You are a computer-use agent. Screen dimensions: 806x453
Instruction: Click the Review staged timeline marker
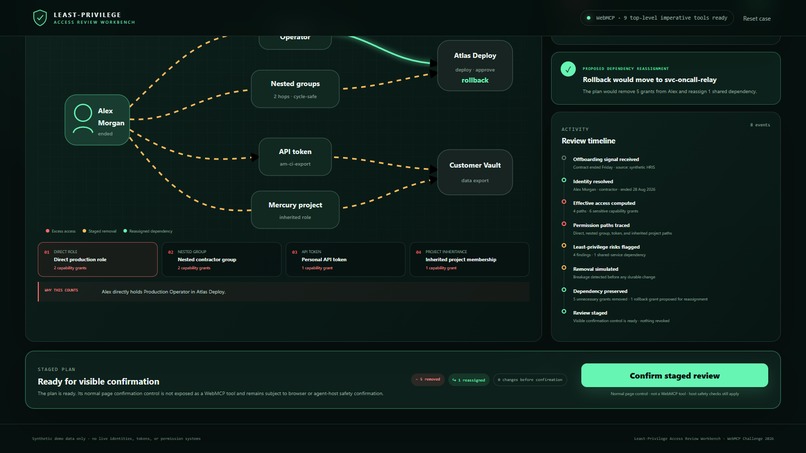564,312
